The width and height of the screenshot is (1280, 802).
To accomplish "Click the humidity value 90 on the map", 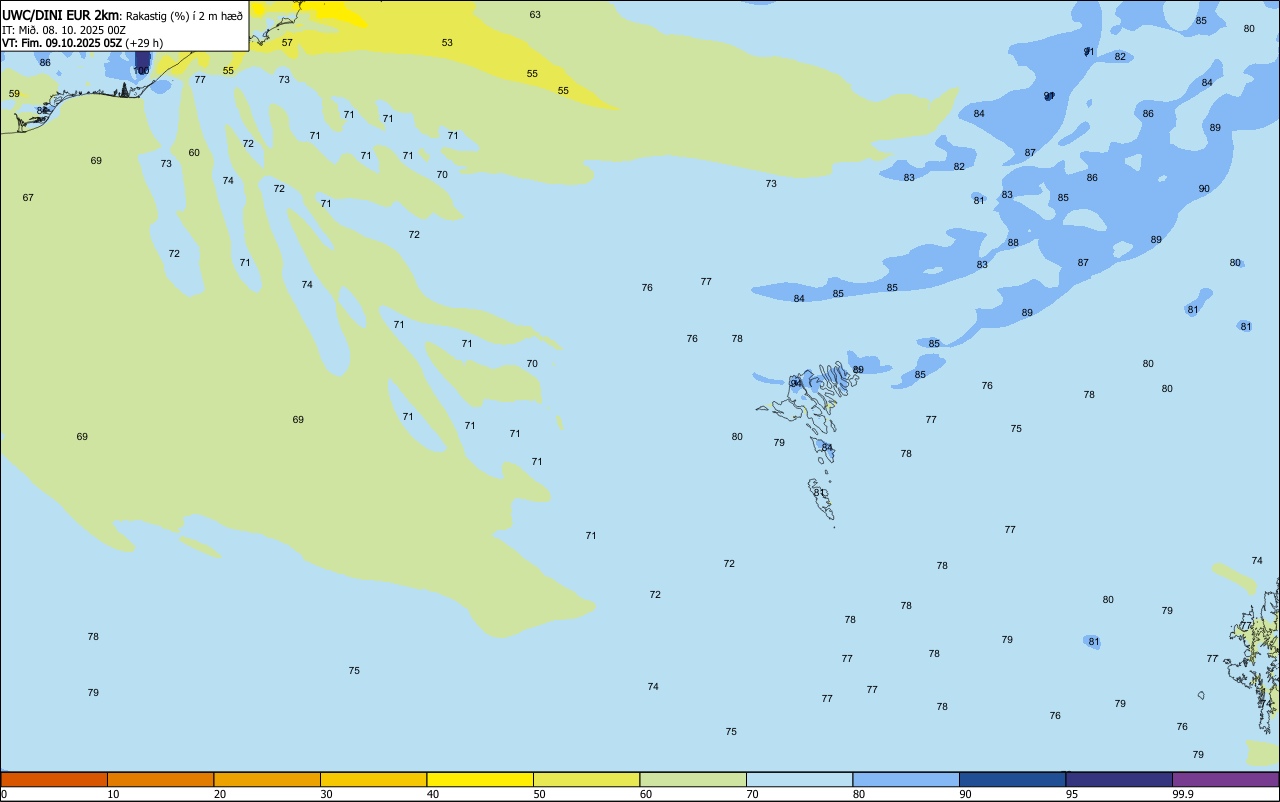I will pos(1204,188).
